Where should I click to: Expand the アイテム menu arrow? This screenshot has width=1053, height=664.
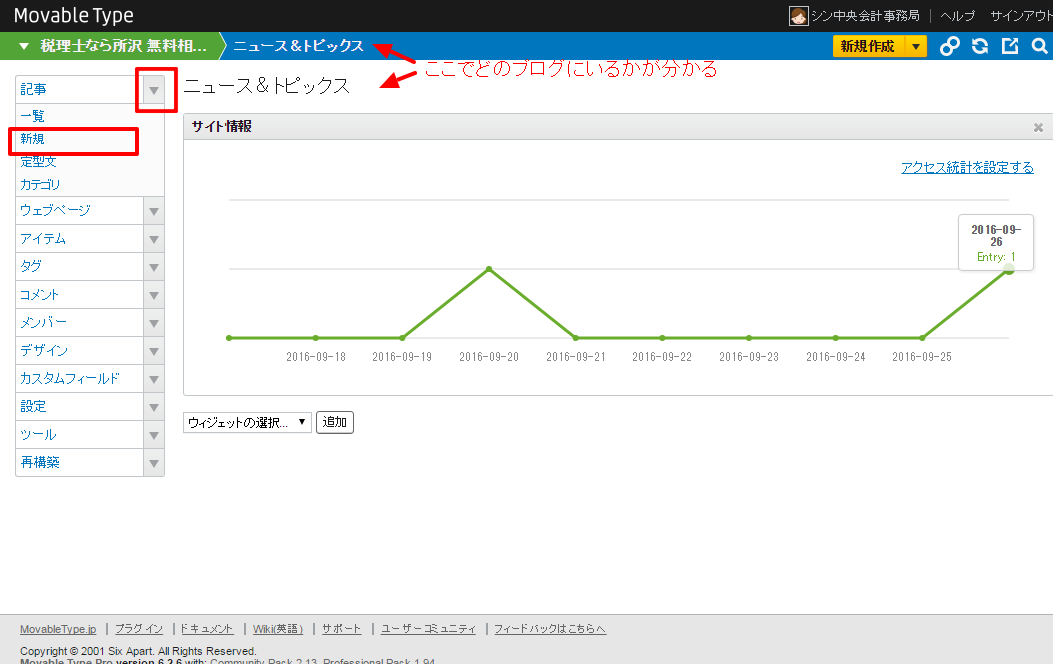pos(154,239)
